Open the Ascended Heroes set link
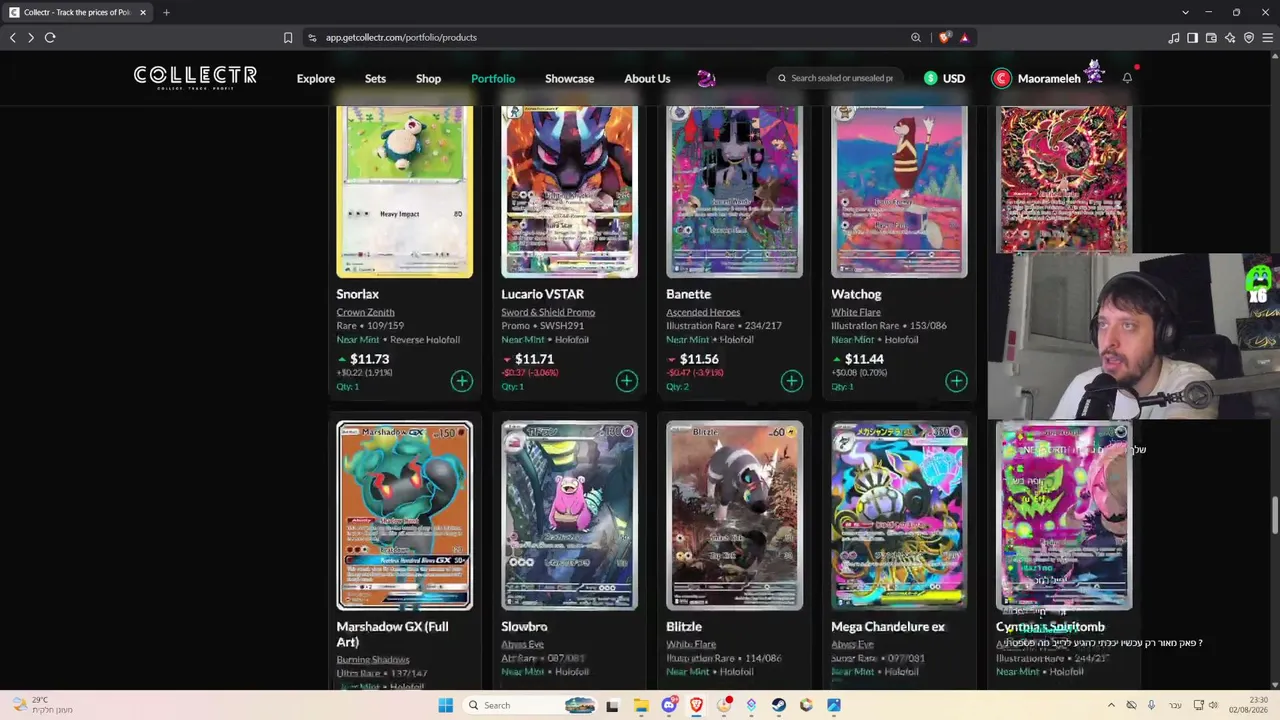 pos(703,312)
